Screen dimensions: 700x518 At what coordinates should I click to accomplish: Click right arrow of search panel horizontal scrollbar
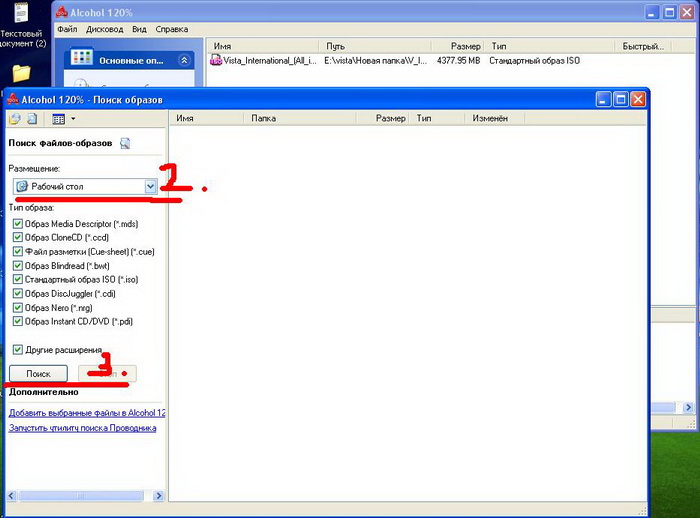(x=158, y=496)
